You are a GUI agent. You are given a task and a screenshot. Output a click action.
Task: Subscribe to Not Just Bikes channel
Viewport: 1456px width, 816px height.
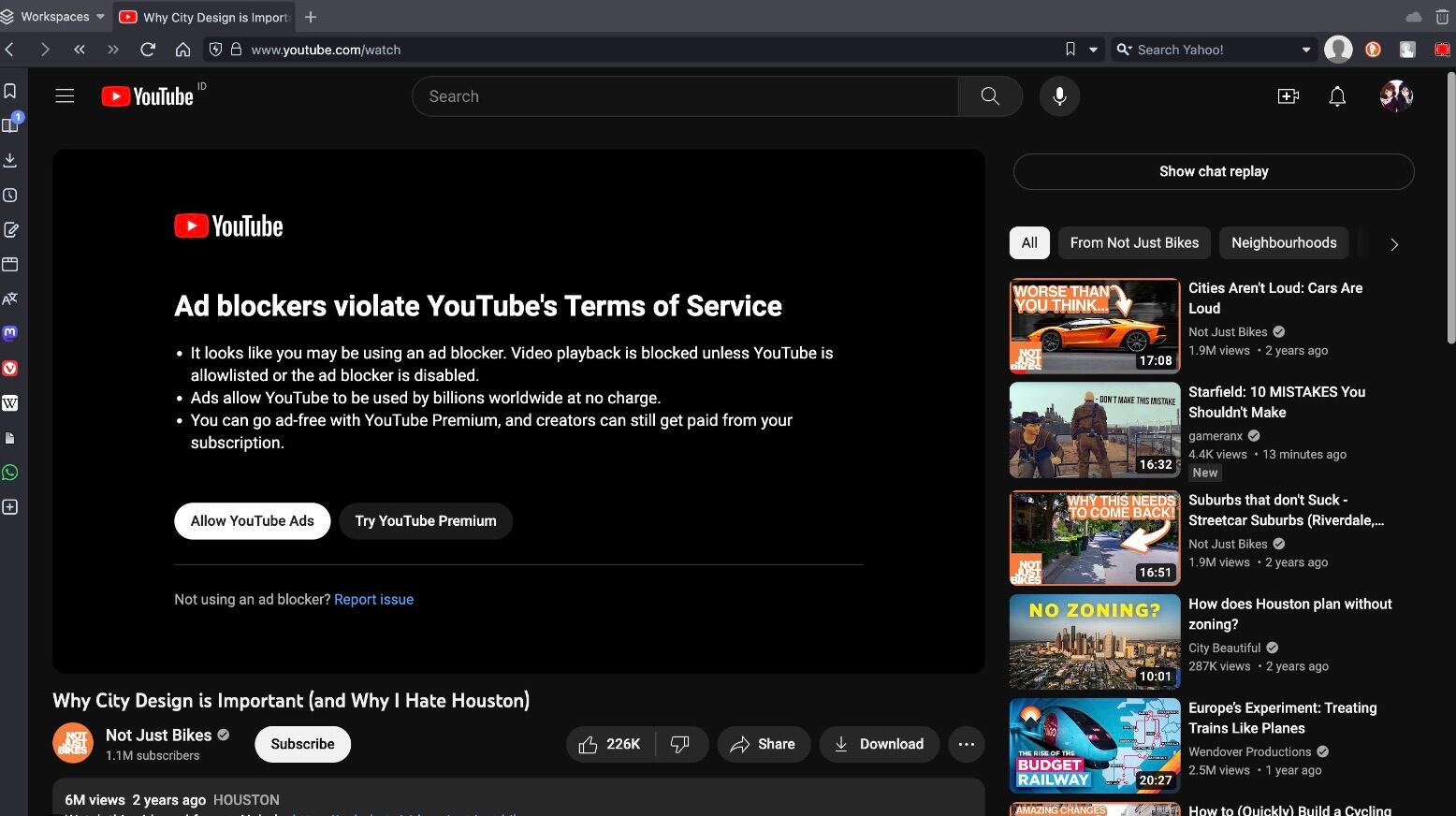point(302,744)
